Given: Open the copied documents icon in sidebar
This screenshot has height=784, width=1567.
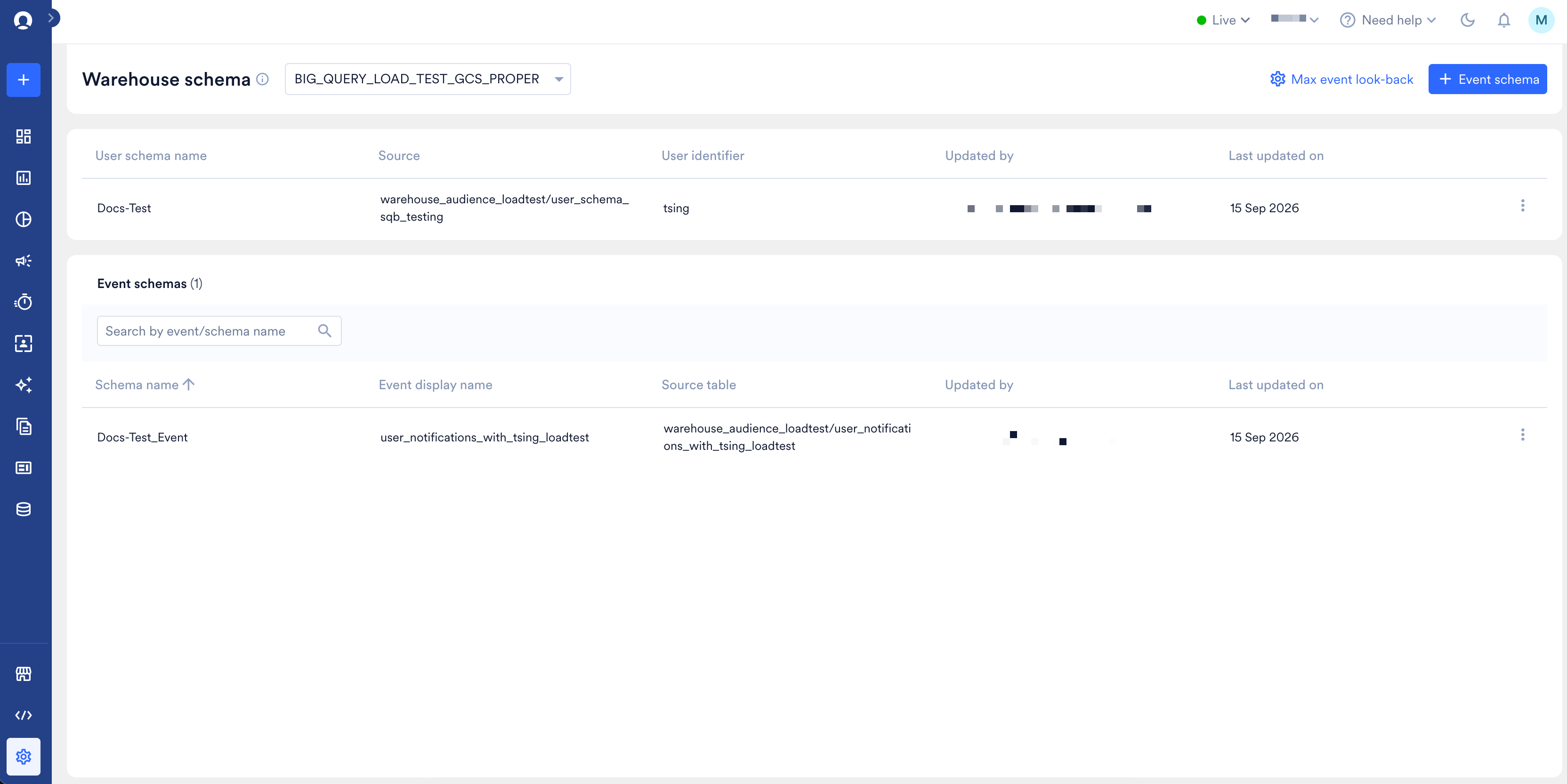Looking at the screenshot, I should click(x=23, y=426).
